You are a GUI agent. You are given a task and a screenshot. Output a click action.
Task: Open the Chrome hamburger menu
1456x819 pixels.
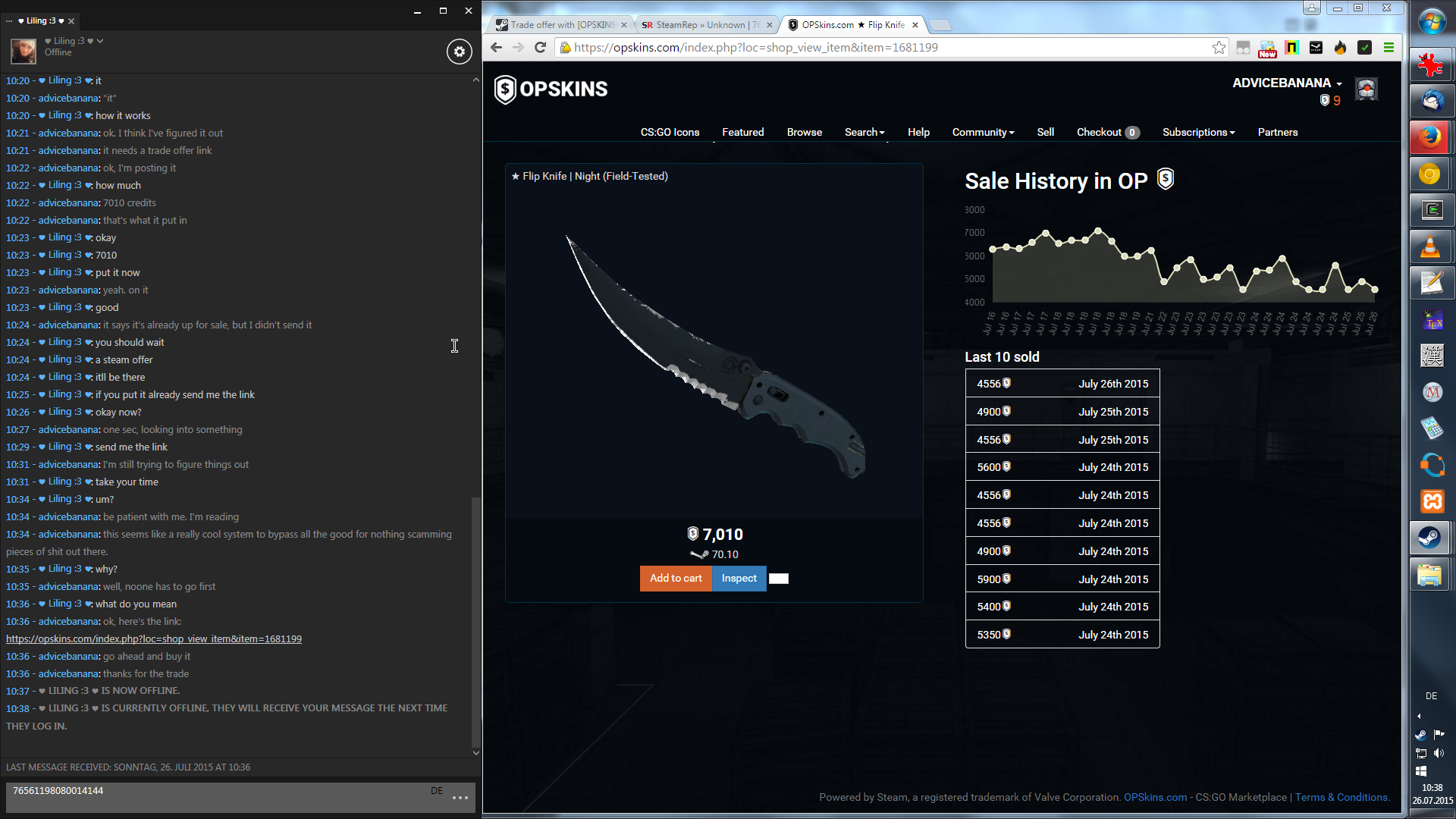coord(1389,48)
